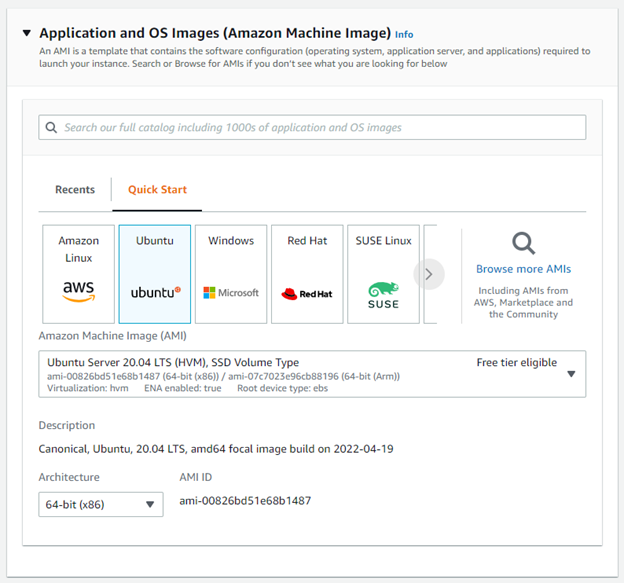
Task: Open the Ubuntu Server 20.04 LTS AMI dropdown
Action: (x=312, y=374)
